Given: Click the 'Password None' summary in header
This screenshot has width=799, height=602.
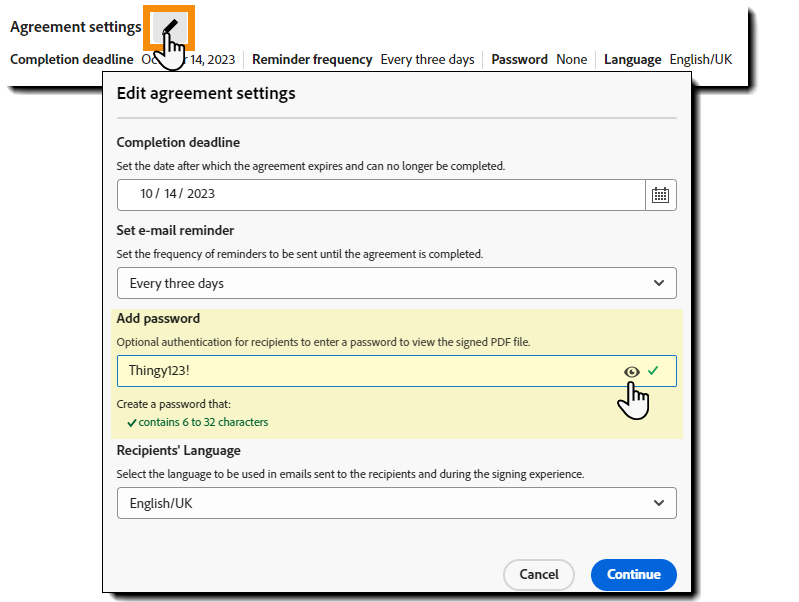Looking at the screenshot, I should (x=539, y=60).
